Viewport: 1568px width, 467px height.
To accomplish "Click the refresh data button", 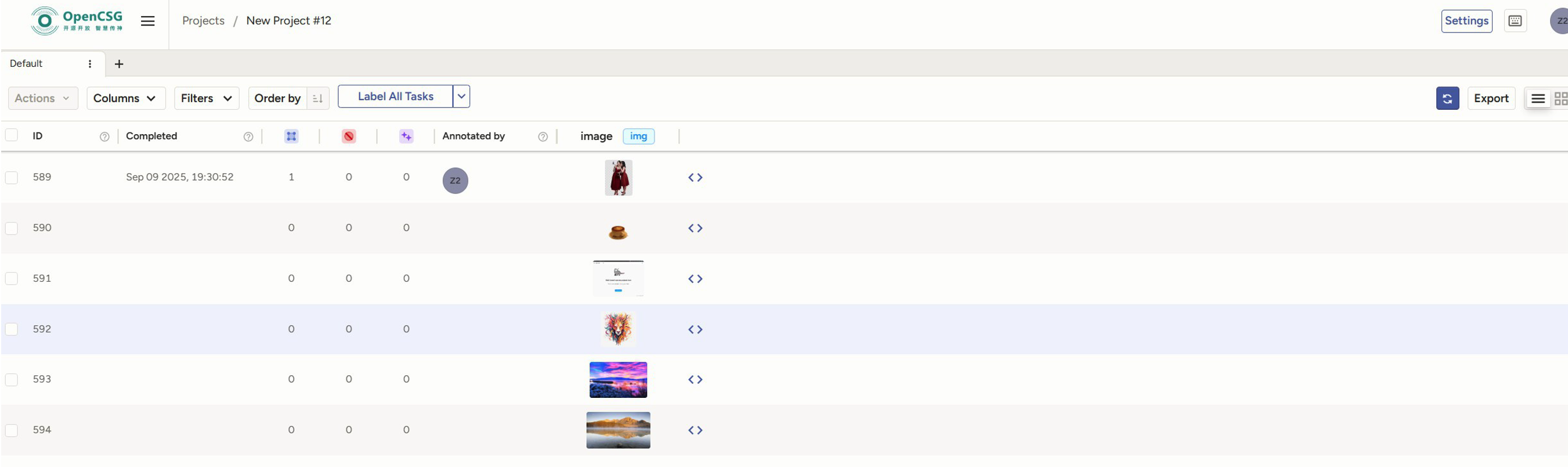I will (x=1447, y=98).
